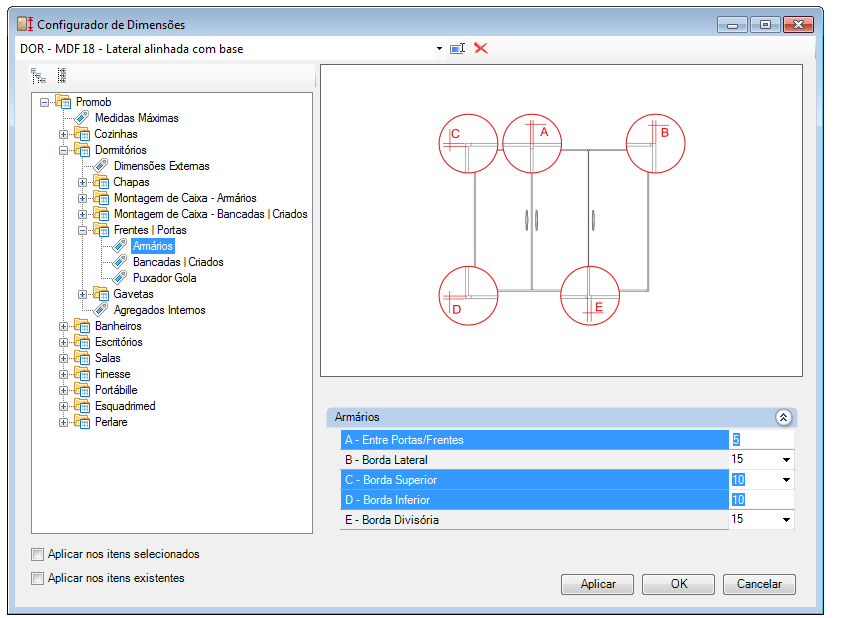The image size is (868, 618).
Task: Select row A - Entre Portas/Frentes
Action: [x=534, y=440]
